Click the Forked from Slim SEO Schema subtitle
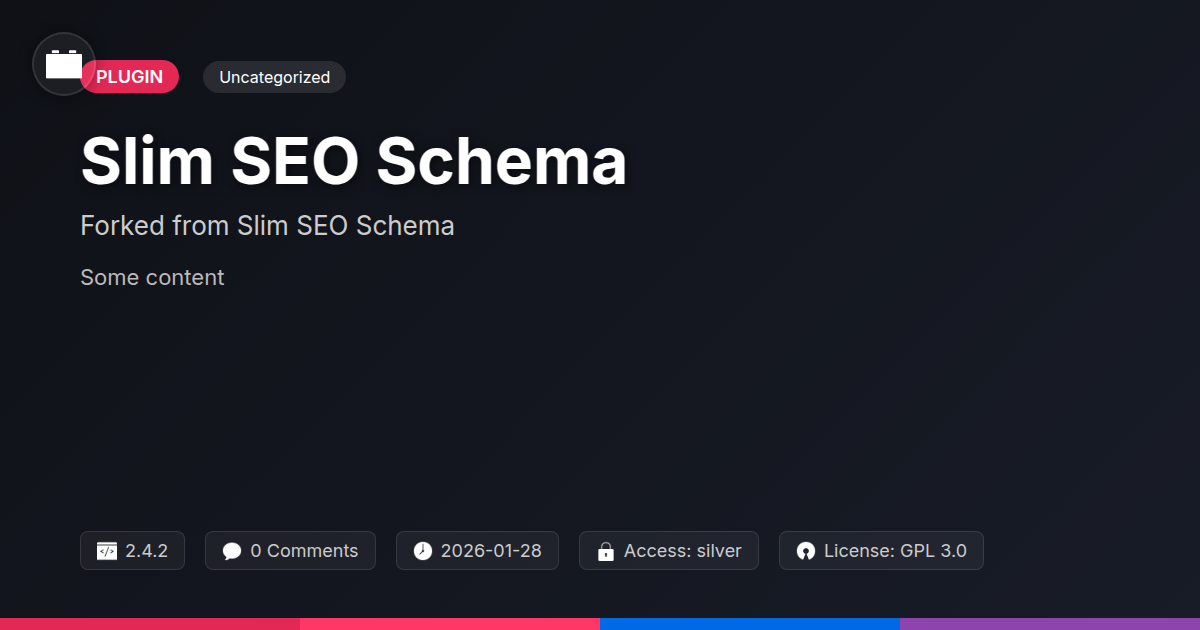 267,226
